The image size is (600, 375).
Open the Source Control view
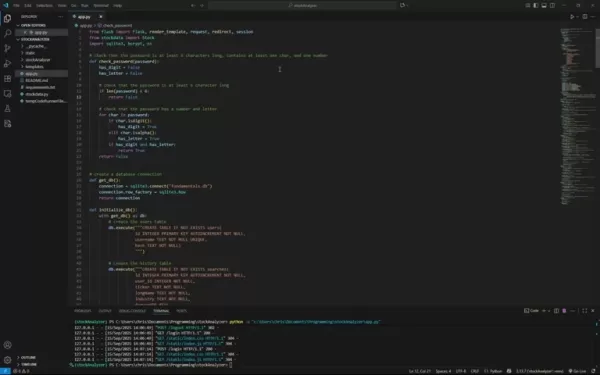tap(7, 48)
